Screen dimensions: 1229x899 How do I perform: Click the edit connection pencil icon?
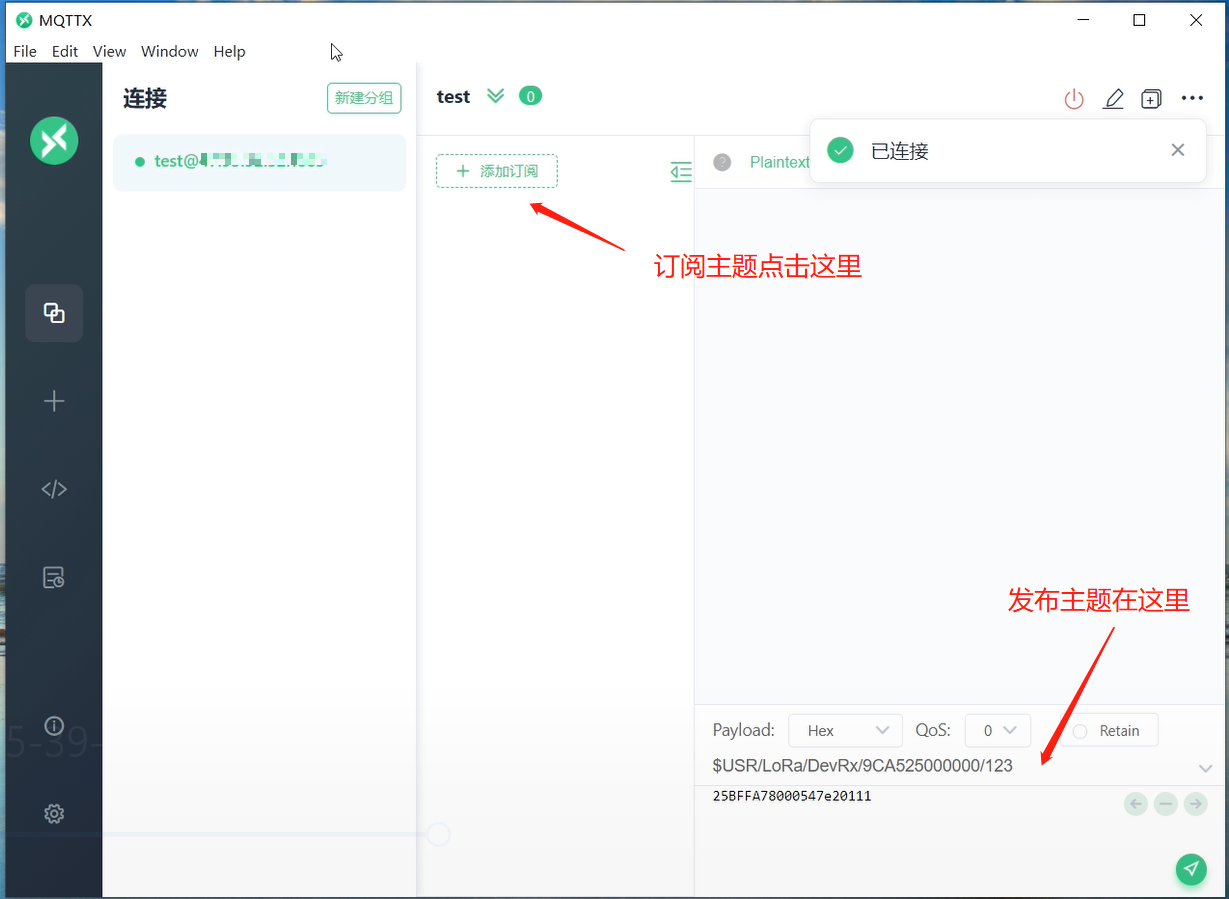coord(1113,99)
